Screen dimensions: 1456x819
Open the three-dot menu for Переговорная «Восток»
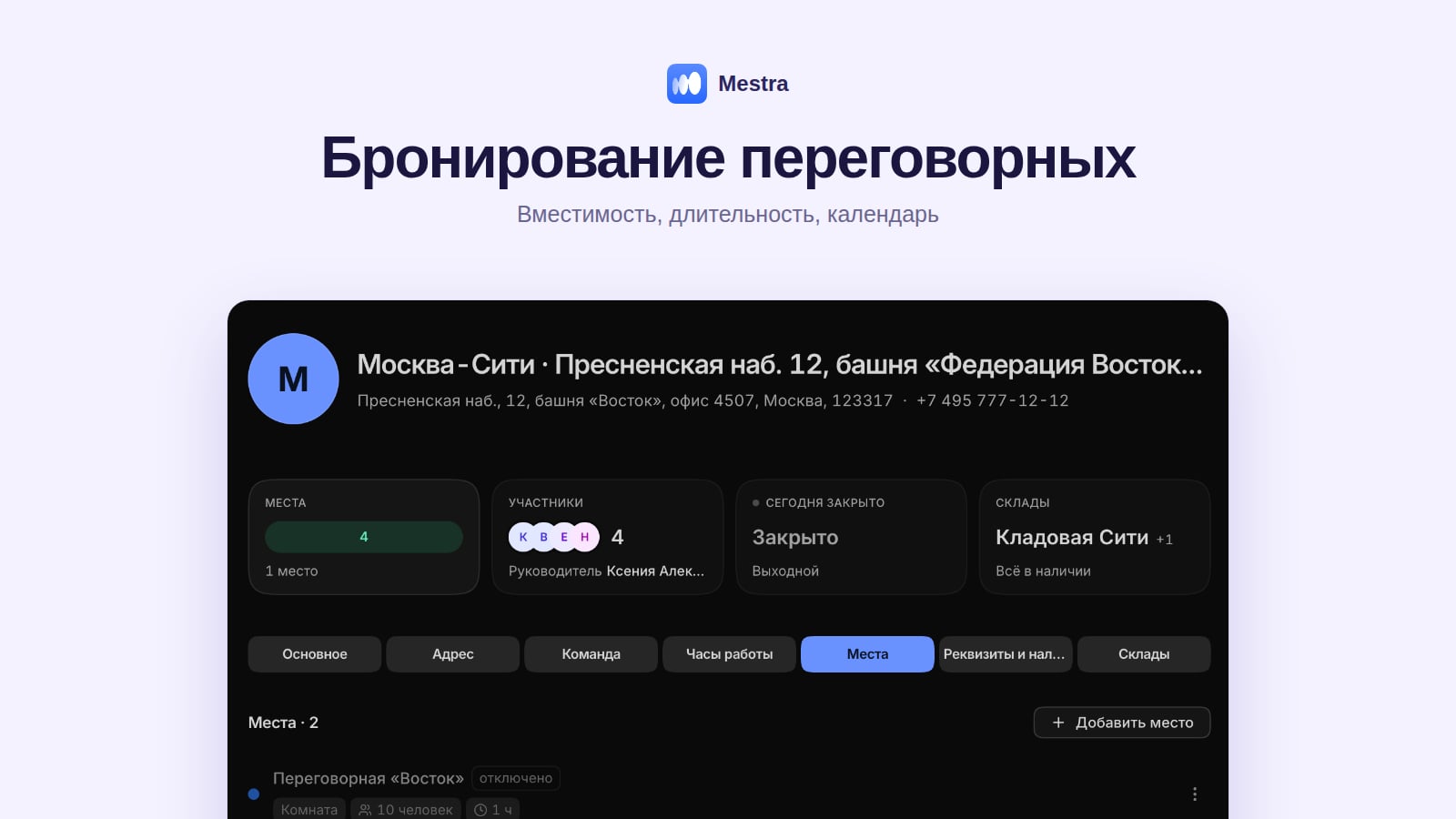tap(1195, 794)
